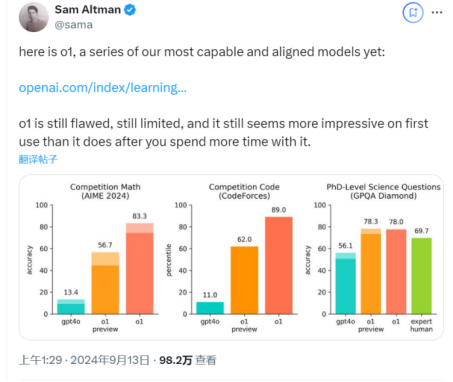Viewport: 453px width, 382px height.
Task: Click the teal gpt4o bar labeled 56.1
Action: pos(345,283)
